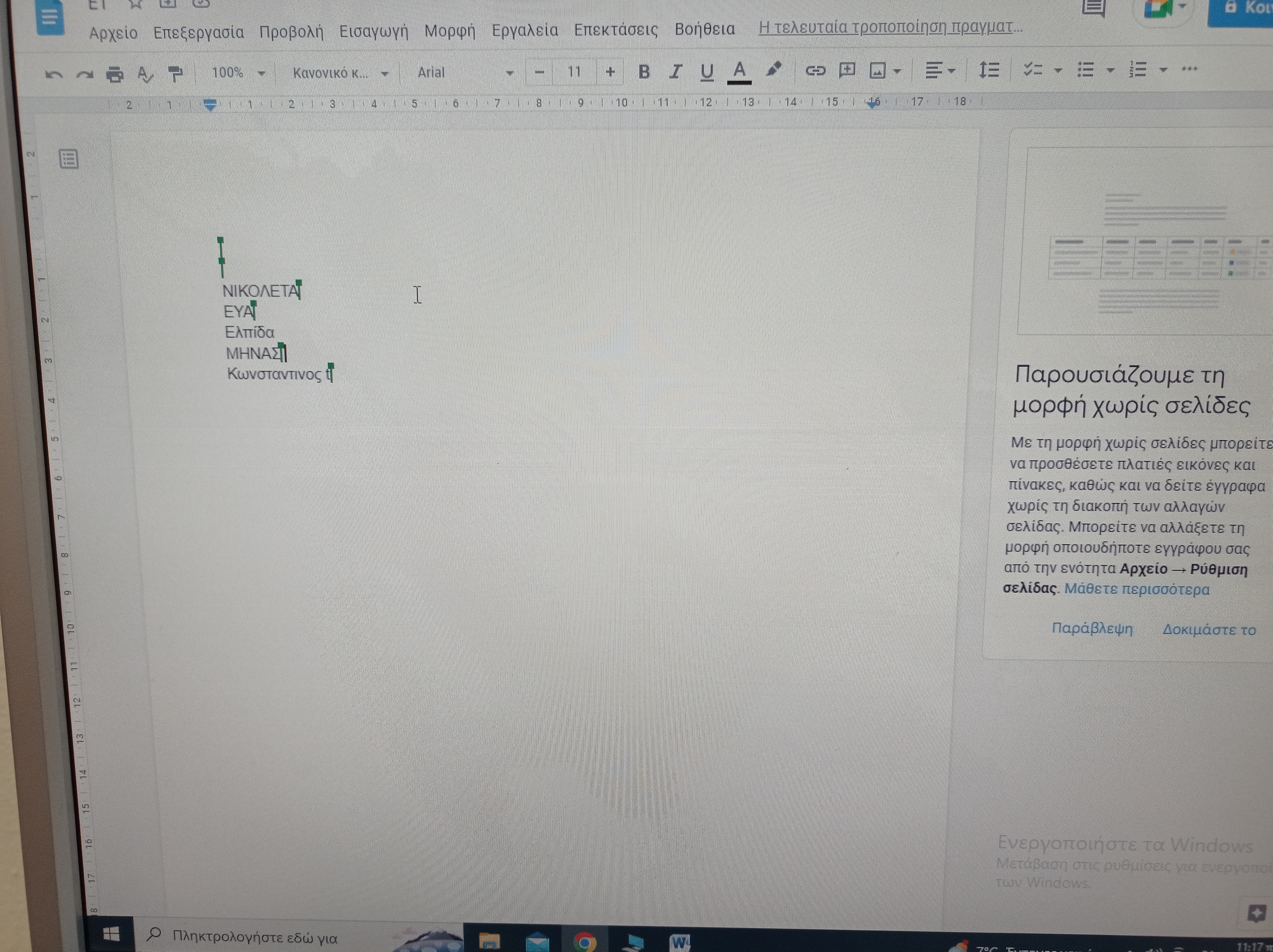Click the print icon
This screenshot has height=952, width=1273.
click(x=115, y=74)
